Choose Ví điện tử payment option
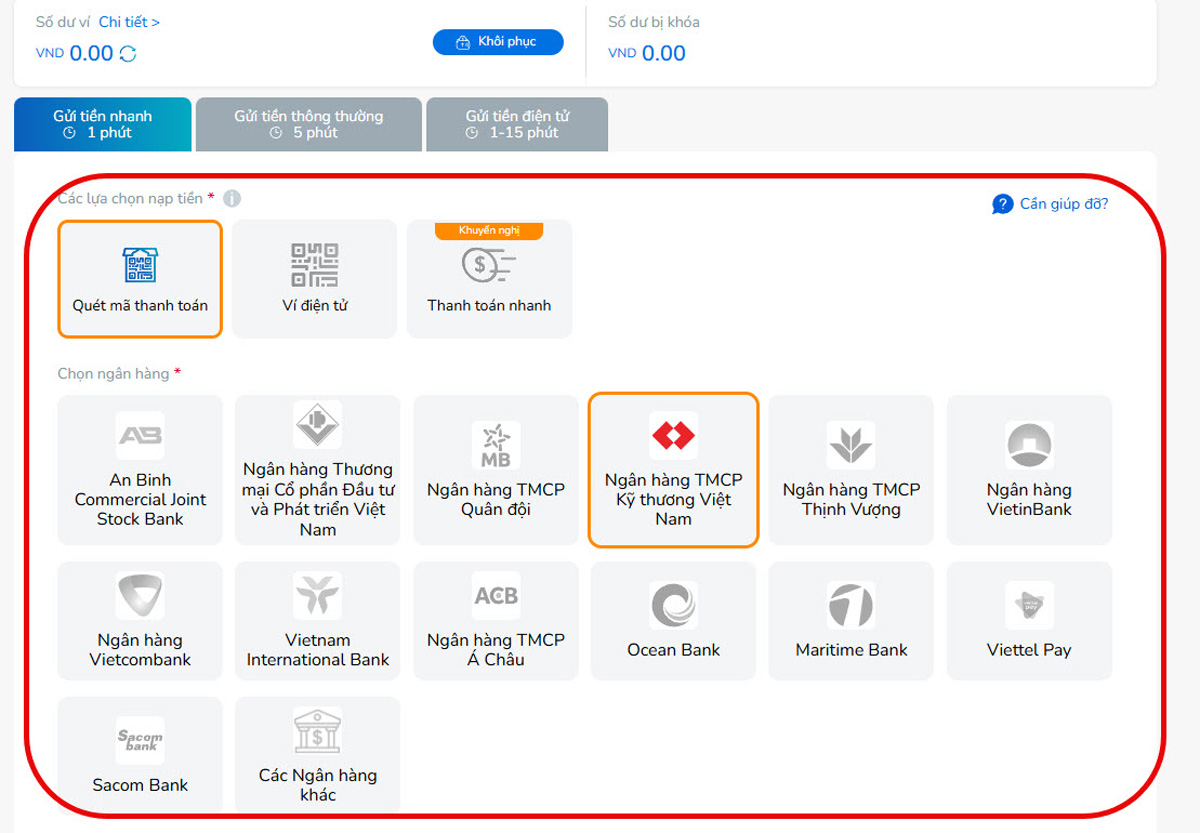The image size is (1200, 833). point(314,279)
